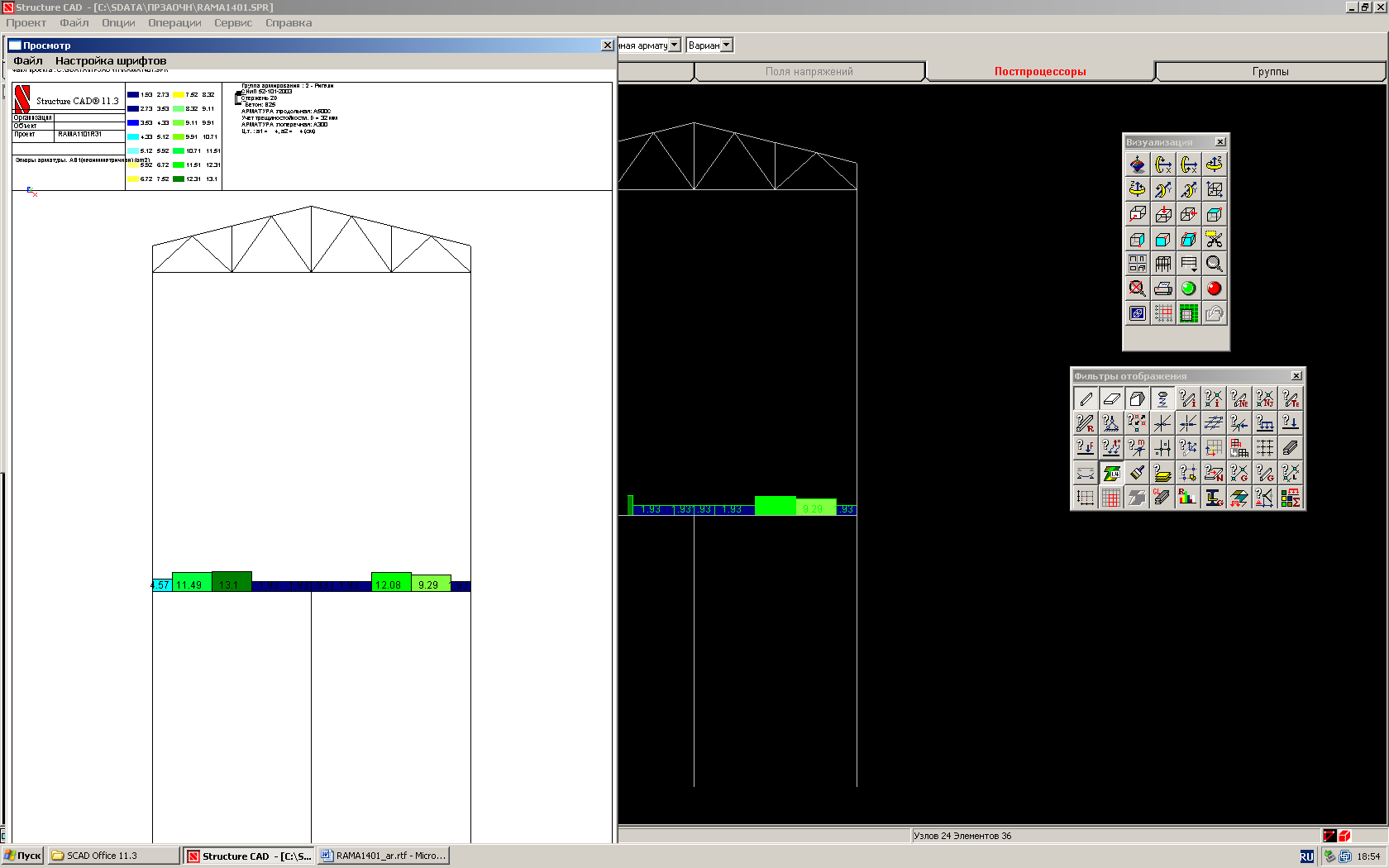Viewport: 1389px width, 868px height.
Task: Switch to RAMA1401_ar.rtf Word taskbar item
Action: coord(384,856)
